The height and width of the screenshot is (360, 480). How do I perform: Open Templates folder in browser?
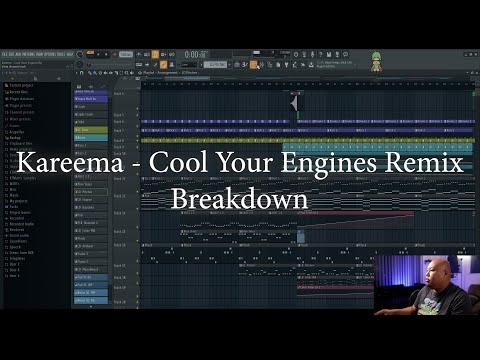pyautogui.click(x=15, y=258)
